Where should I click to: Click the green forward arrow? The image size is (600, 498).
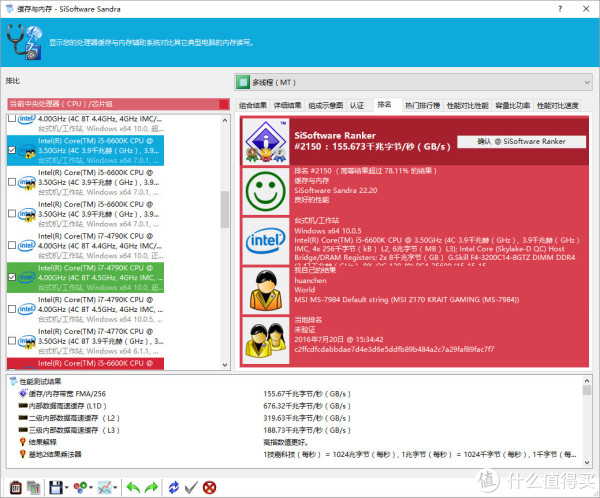click(152, 487)
